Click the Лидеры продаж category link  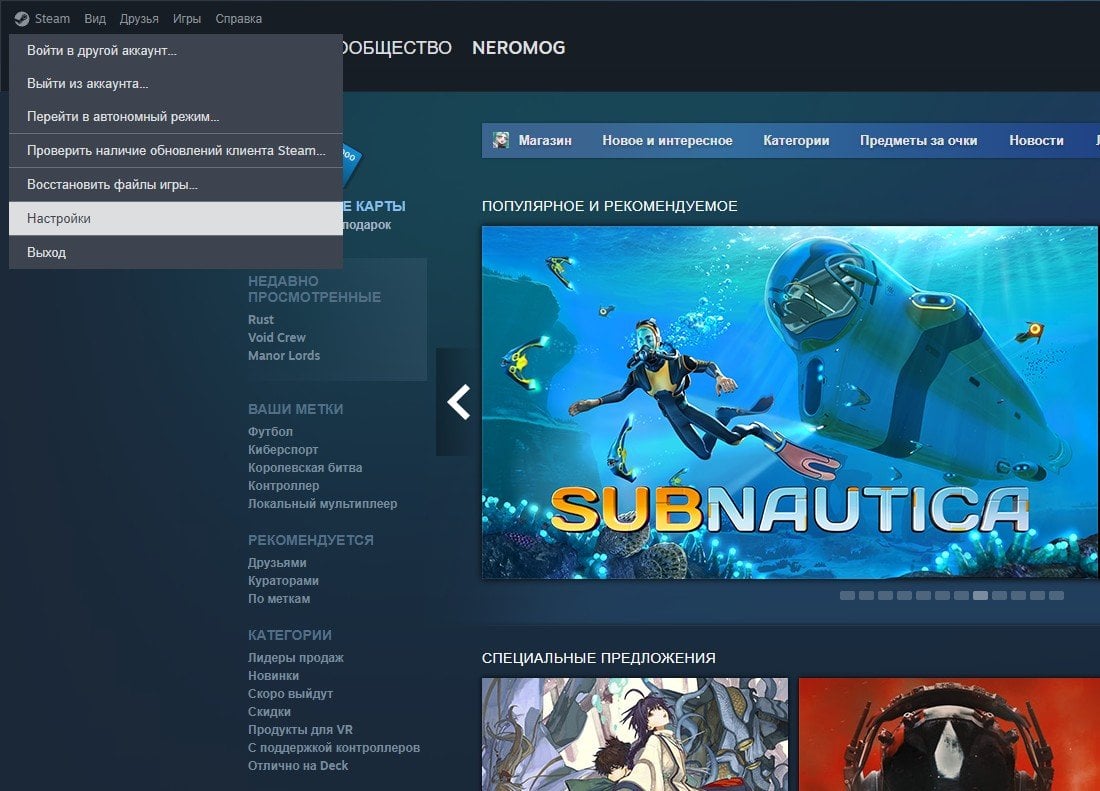coord(295,658)
